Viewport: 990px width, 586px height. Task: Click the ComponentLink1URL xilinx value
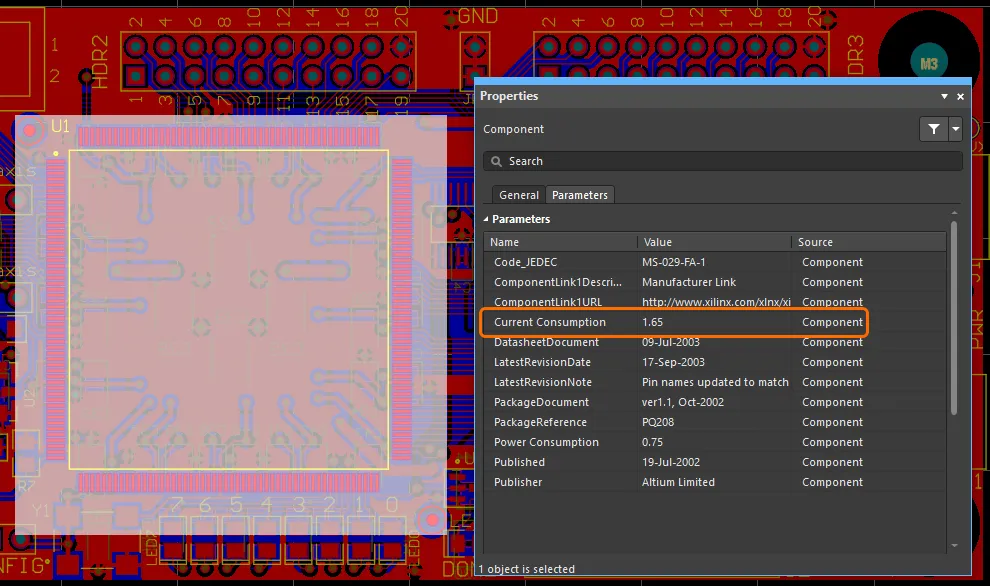[716, 302]
